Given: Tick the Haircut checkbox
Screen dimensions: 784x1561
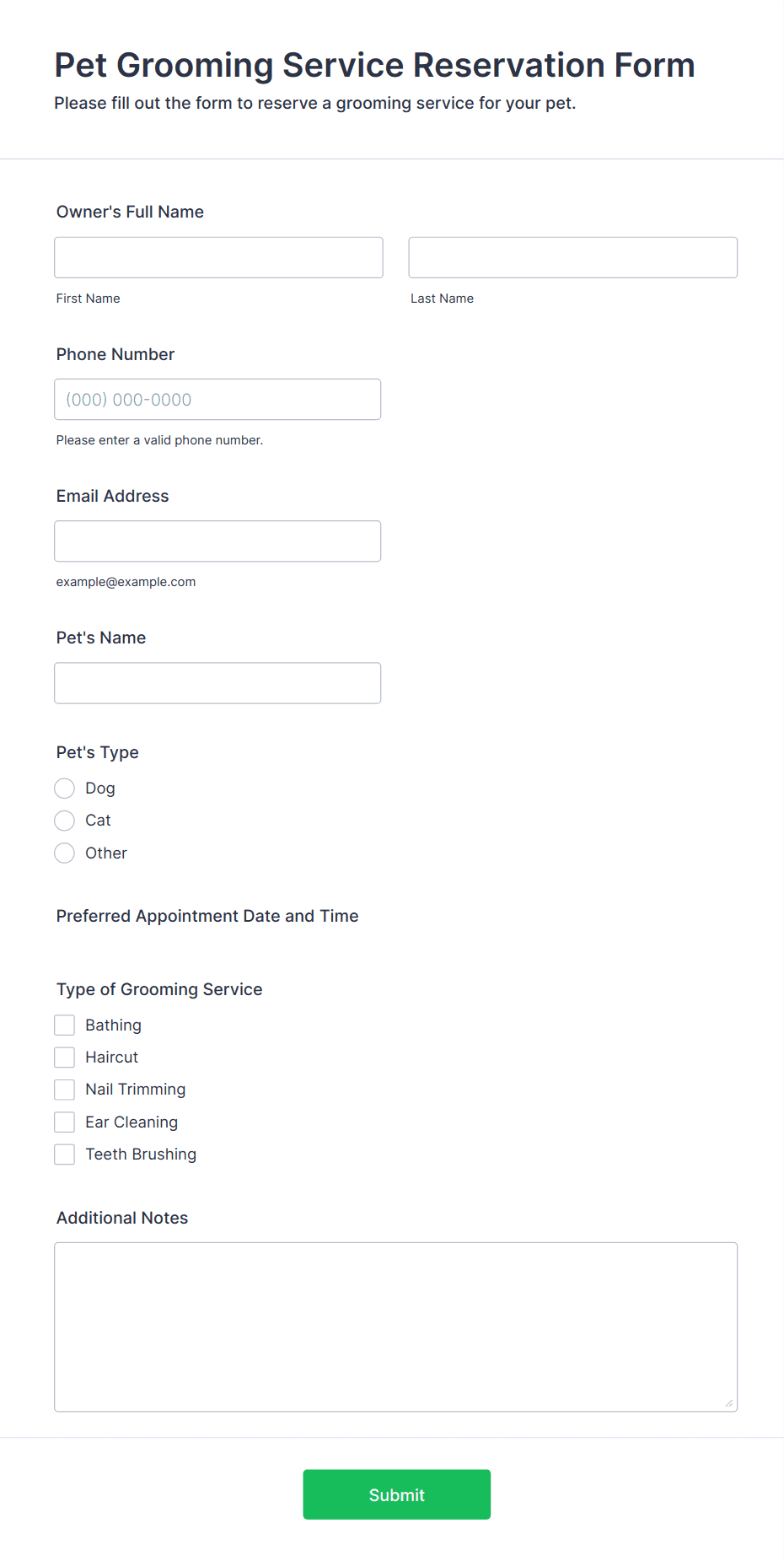Looking at the screenshot, I should click(x=64, y=1057).
